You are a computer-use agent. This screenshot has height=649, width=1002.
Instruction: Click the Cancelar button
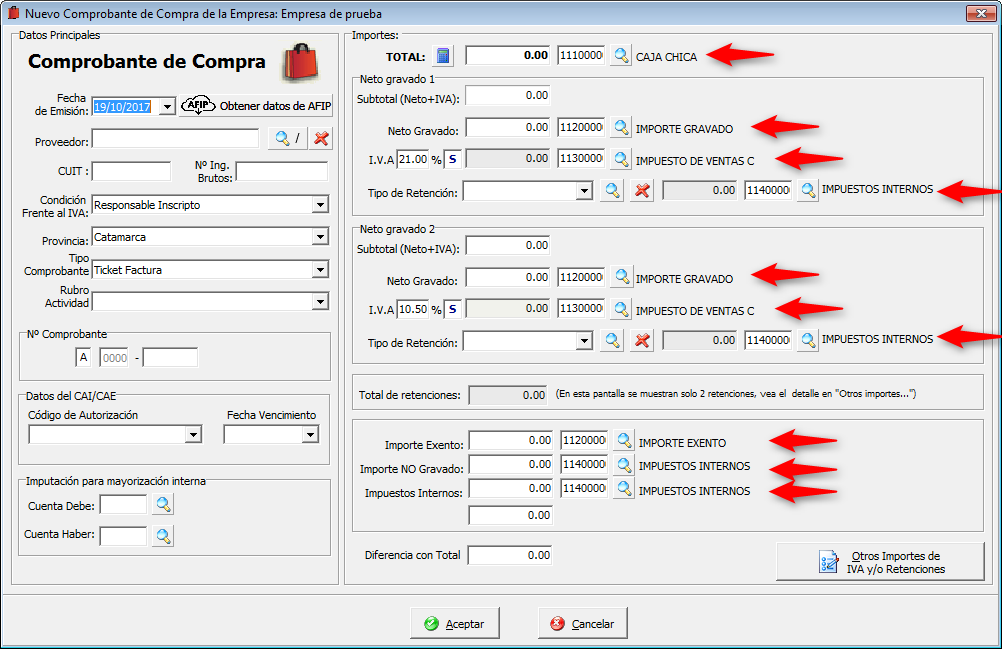click(x=582, y=623)
